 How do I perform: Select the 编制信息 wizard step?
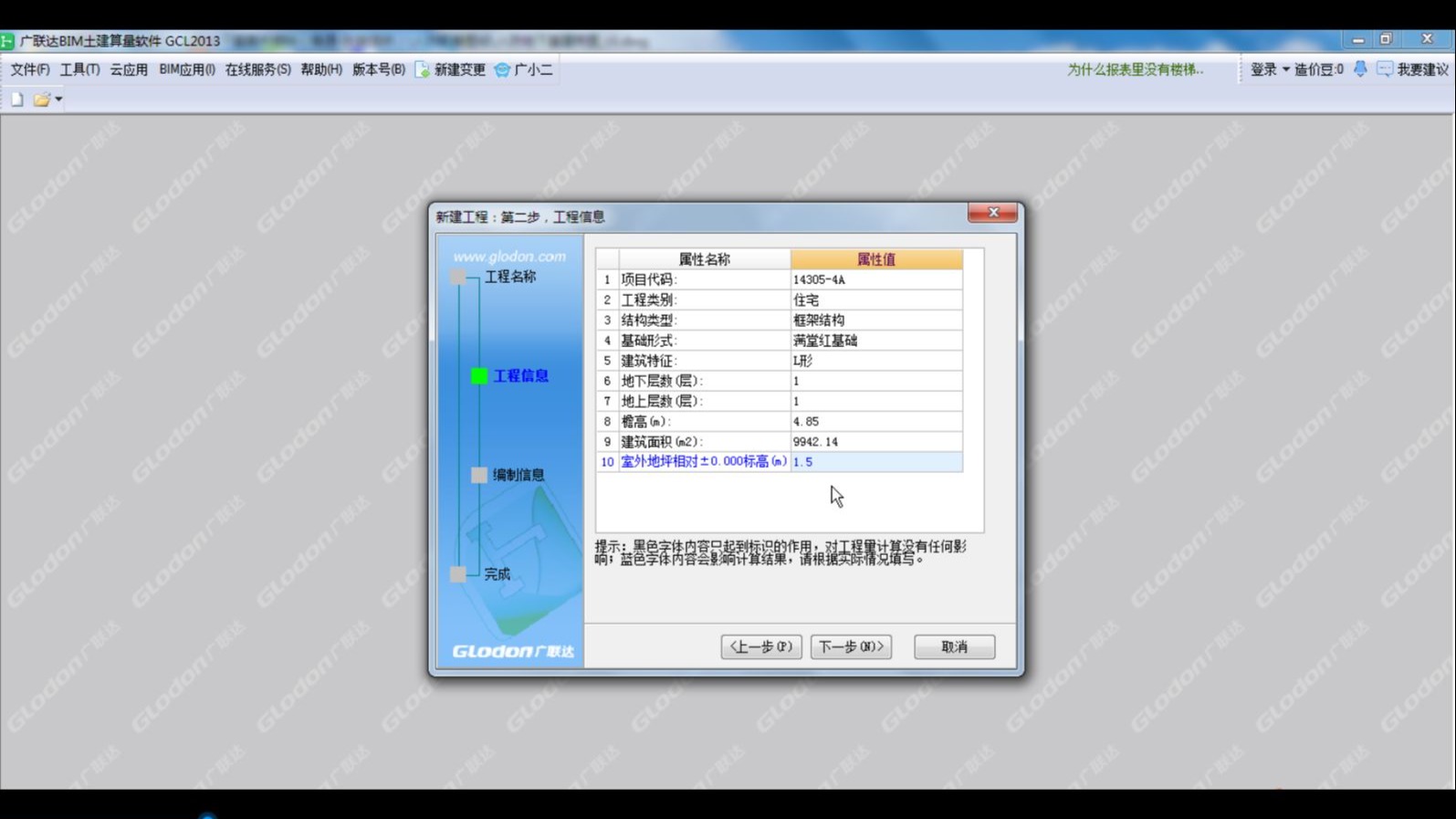(519, 475)
